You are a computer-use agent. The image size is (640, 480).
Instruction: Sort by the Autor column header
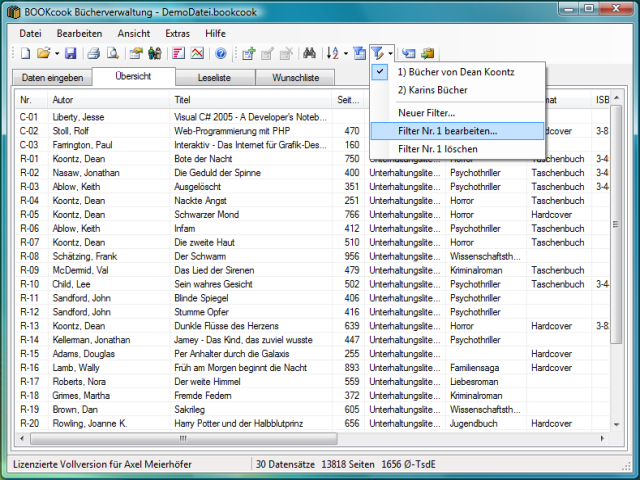pos(62,100)
